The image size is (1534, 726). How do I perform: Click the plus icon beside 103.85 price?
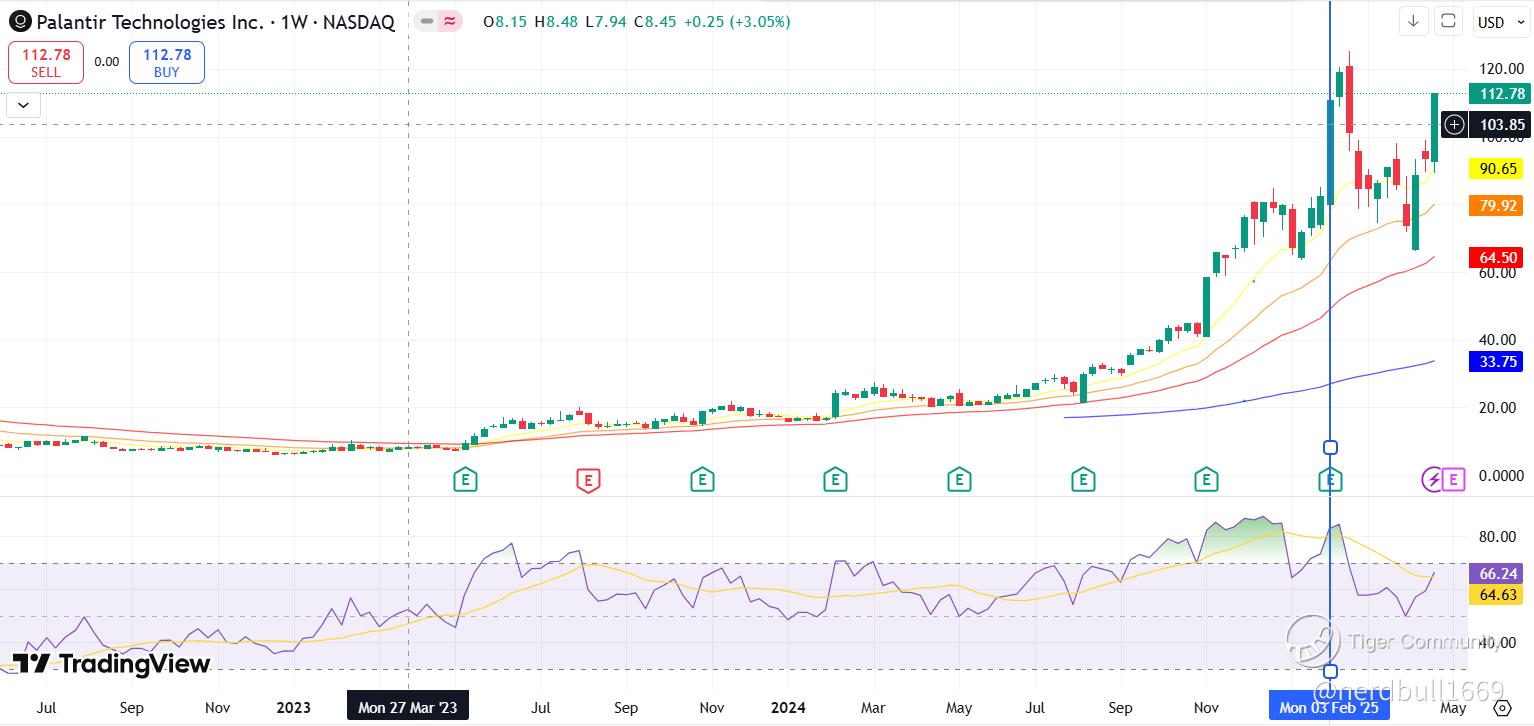1455,125
